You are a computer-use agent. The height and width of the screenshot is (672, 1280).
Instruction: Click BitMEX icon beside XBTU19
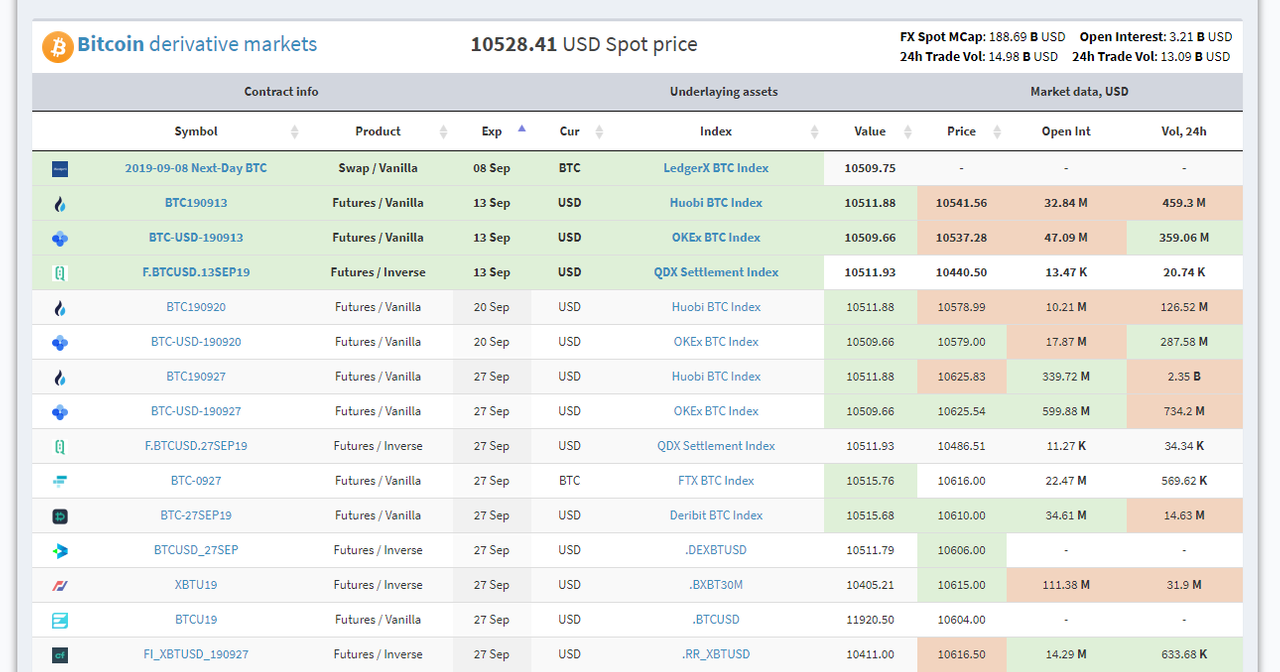60,585
